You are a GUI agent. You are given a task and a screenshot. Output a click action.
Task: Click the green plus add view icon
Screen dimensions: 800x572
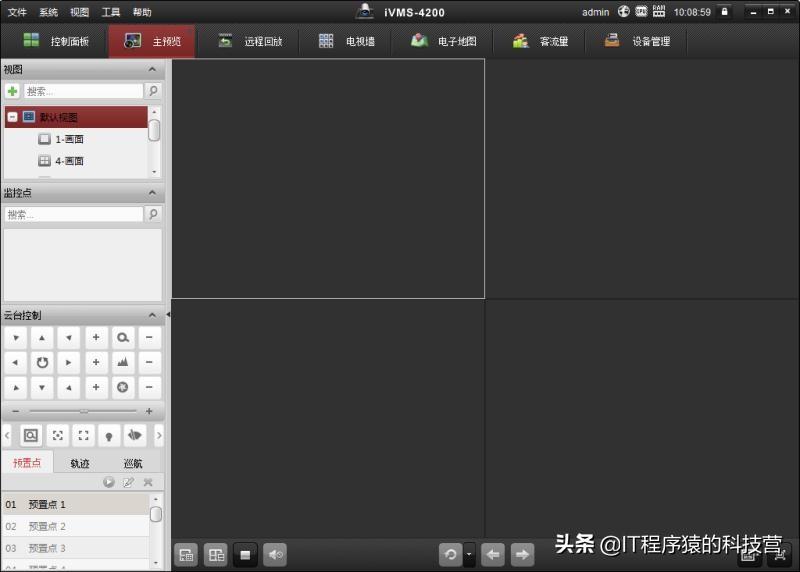(x=13, y=91)
